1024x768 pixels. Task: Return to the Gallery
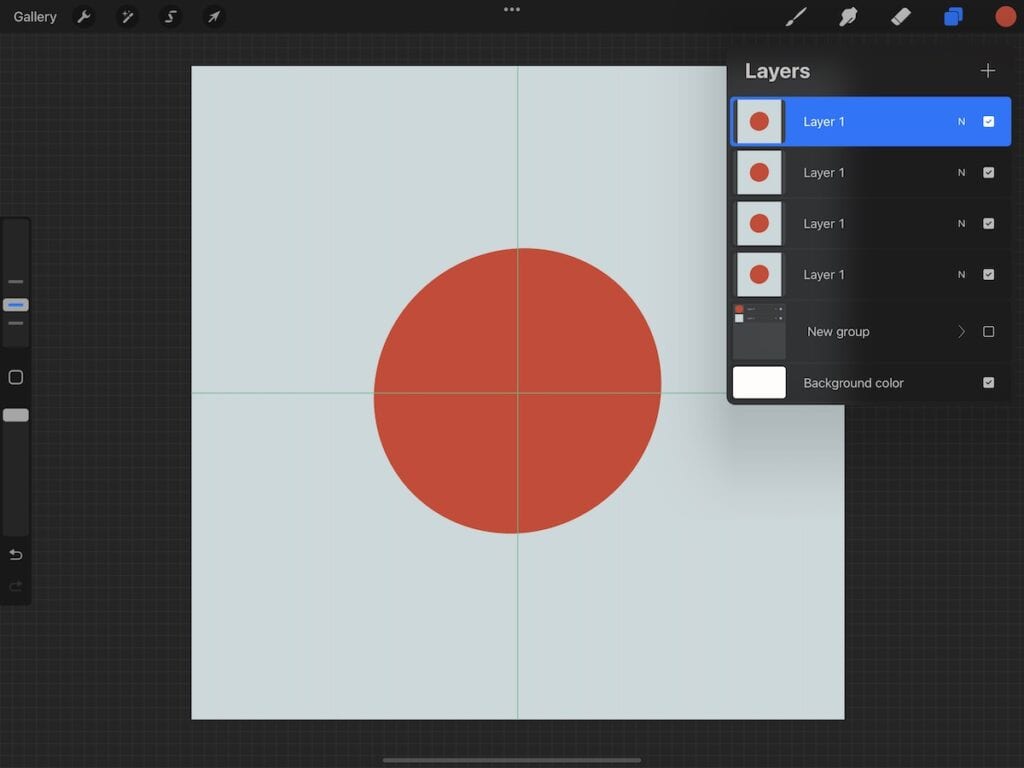(x=34, y=16)
